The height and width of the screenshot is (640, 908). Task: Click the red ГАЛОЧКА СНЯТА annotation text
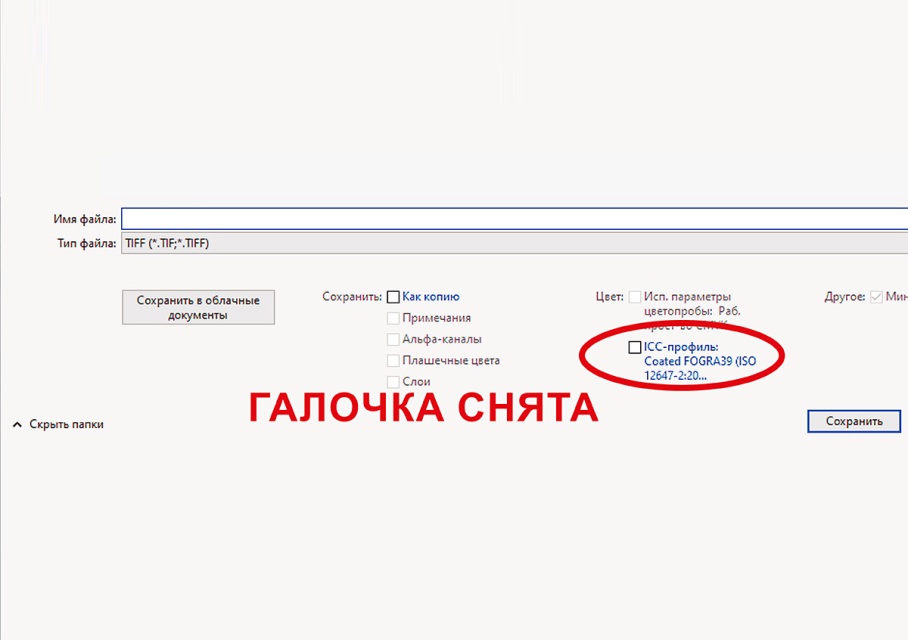pyautogui.click(x=423, y=408)
